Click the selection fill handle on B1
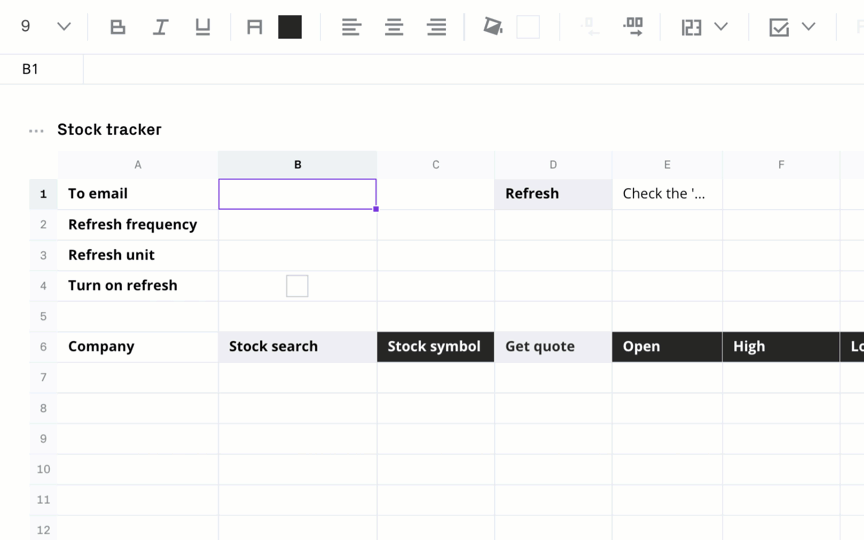 376,209
